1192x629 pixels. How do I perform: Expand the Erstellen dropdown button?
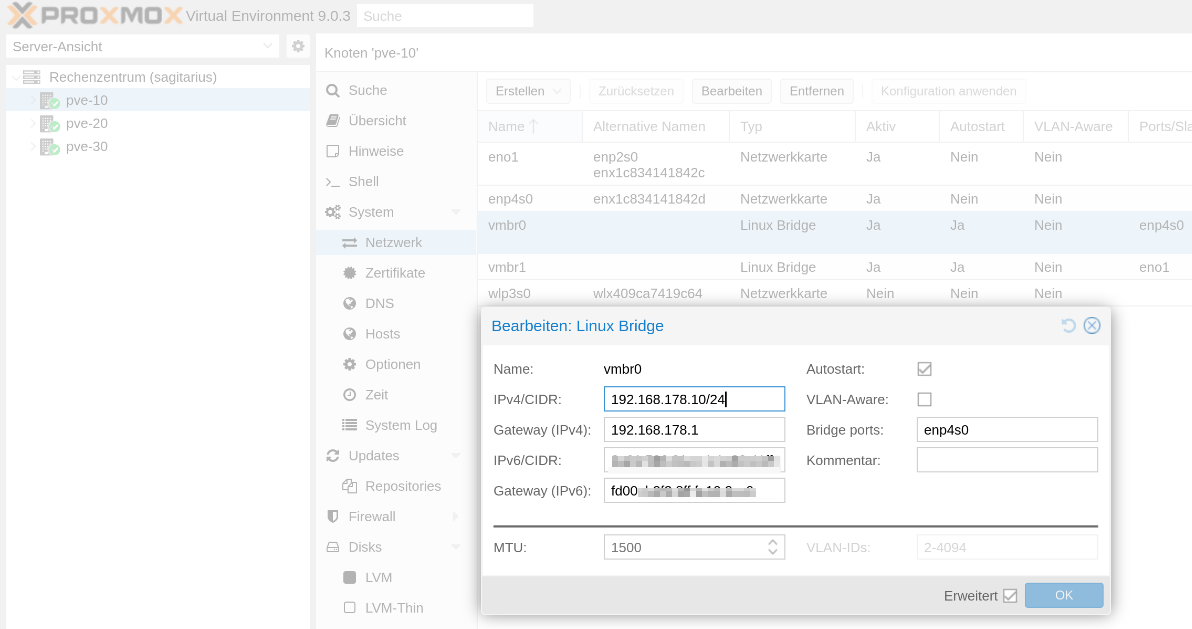pos(528,91)
